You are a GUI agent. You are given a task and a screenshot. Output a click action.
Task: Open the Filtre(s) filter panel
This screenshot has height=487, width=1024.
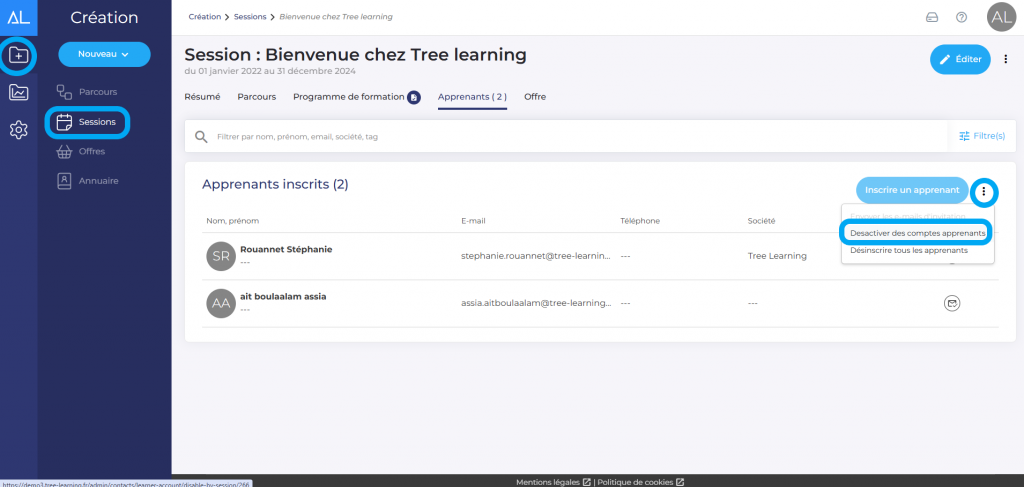pos(981,136)
